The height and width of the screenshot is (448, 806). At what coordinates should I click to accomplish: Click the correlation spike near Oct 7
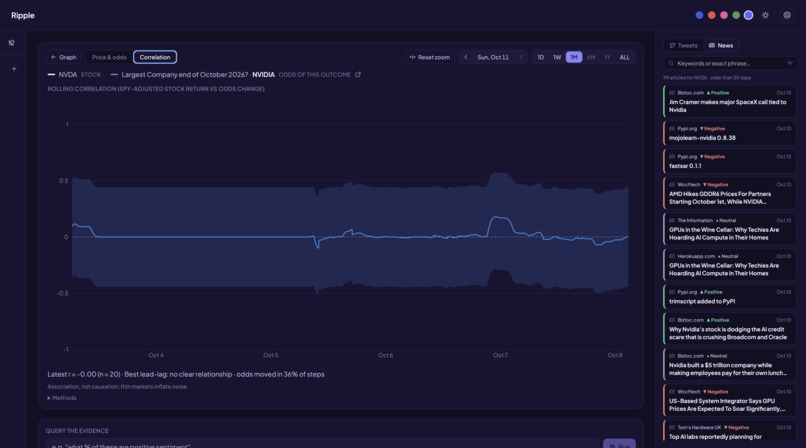point(499,219)
